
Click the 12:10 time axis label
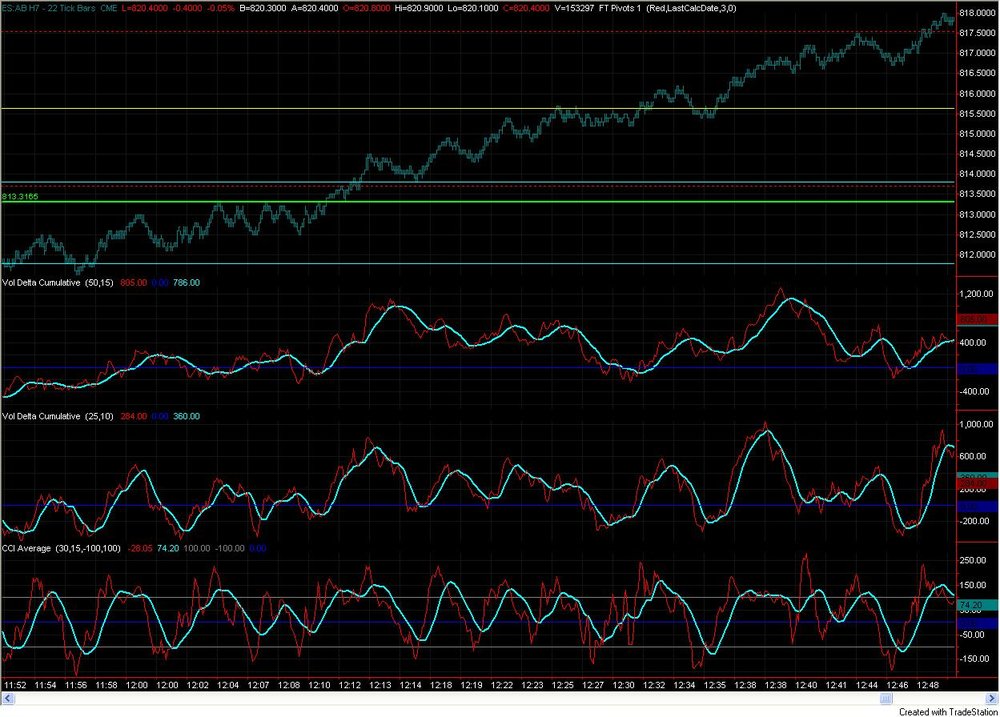pyautogui.click(x=319, y=684)
